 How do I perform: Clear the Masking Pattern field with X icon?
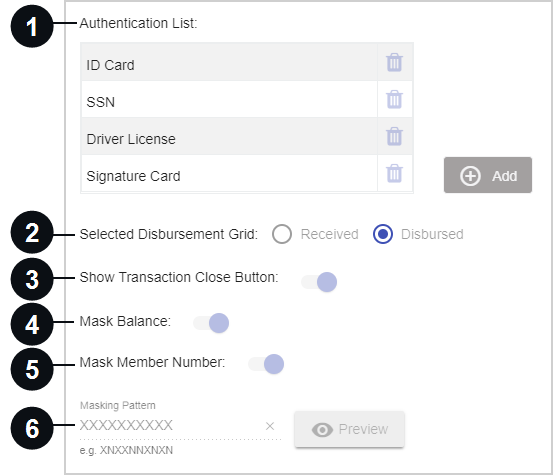pyautogui.click(x=270, y=426)
